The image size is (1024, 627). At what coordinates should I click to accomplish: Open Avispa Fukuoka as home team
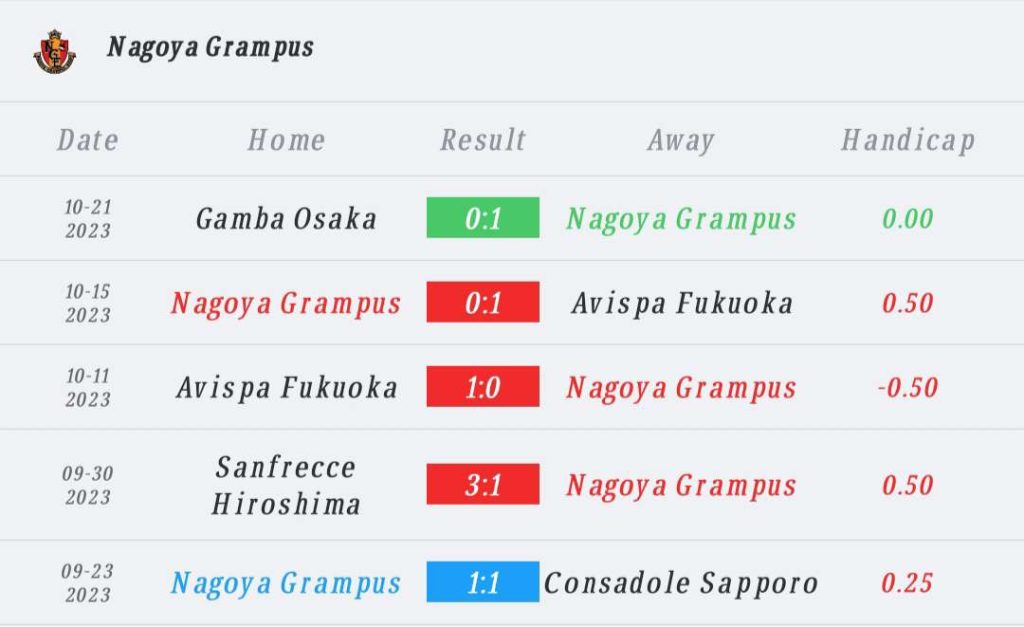(x=287, y=388)
